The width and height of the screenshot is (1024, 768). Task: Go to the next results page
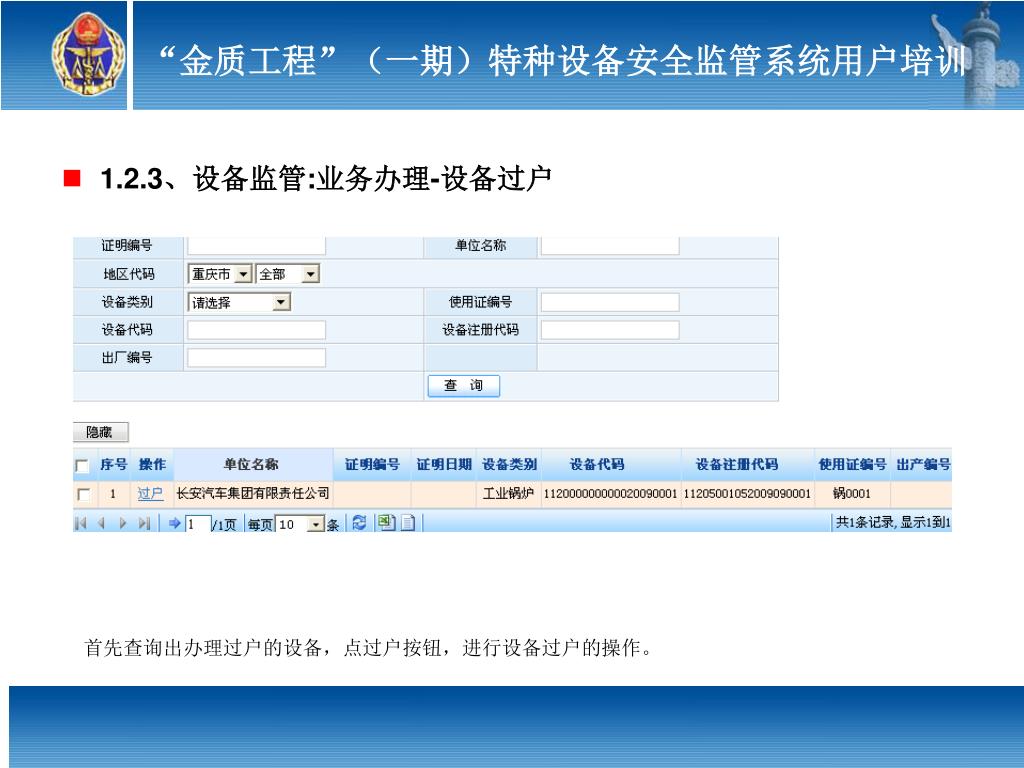click(122, 523)
